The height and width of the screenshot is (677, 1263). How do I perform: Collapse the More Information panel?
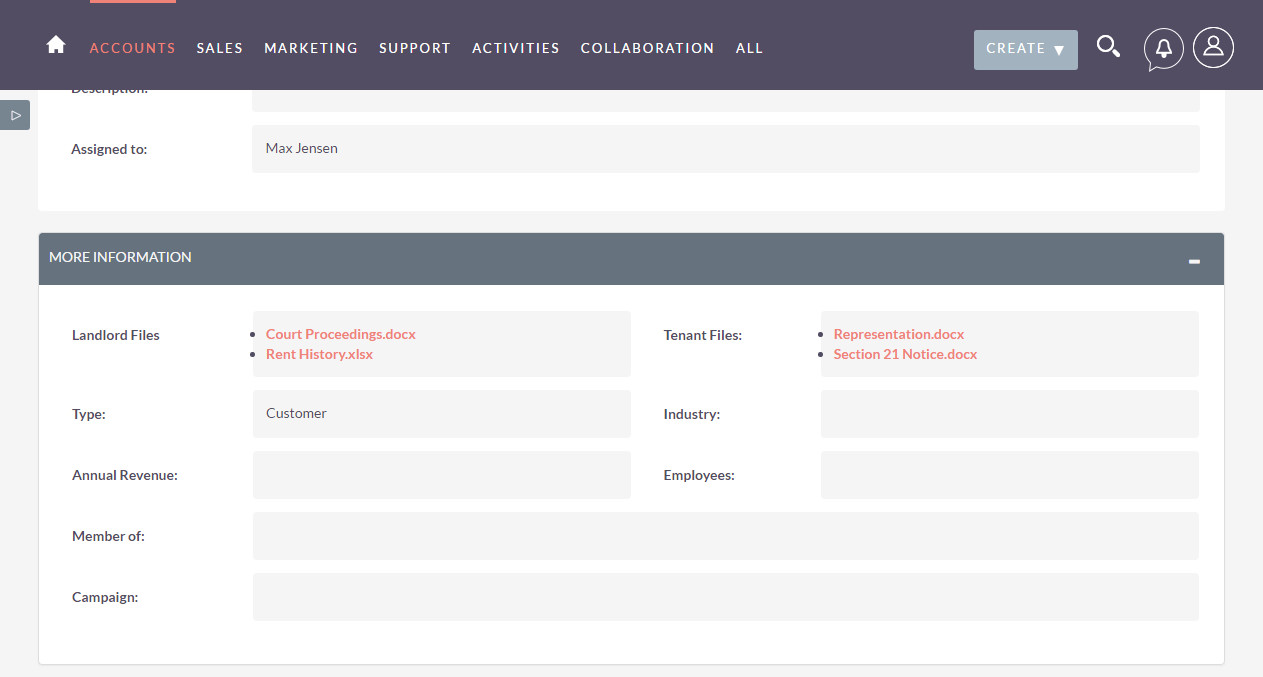1194,261
